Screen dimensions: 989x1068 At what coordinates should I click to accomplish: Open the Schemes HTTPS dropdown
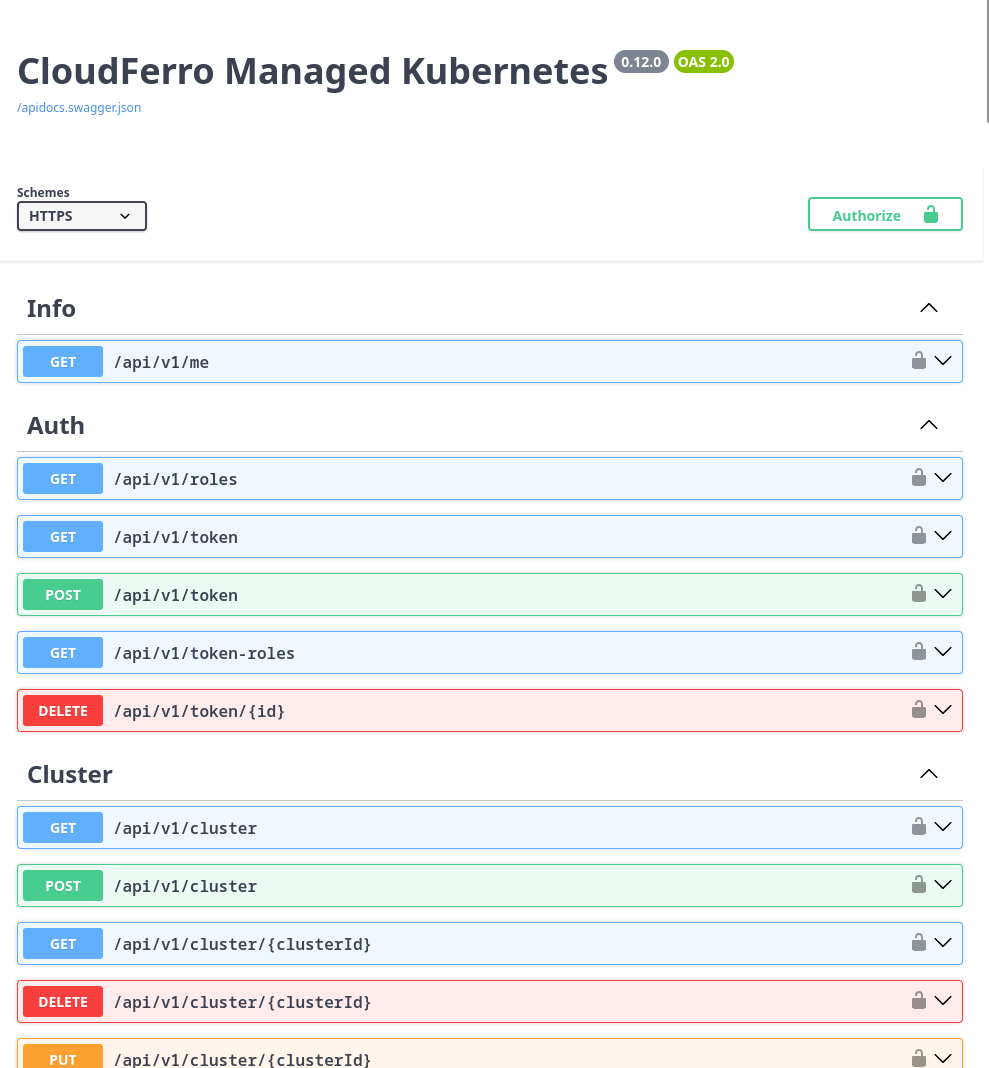pyautogui.click(x=82, y=216)
